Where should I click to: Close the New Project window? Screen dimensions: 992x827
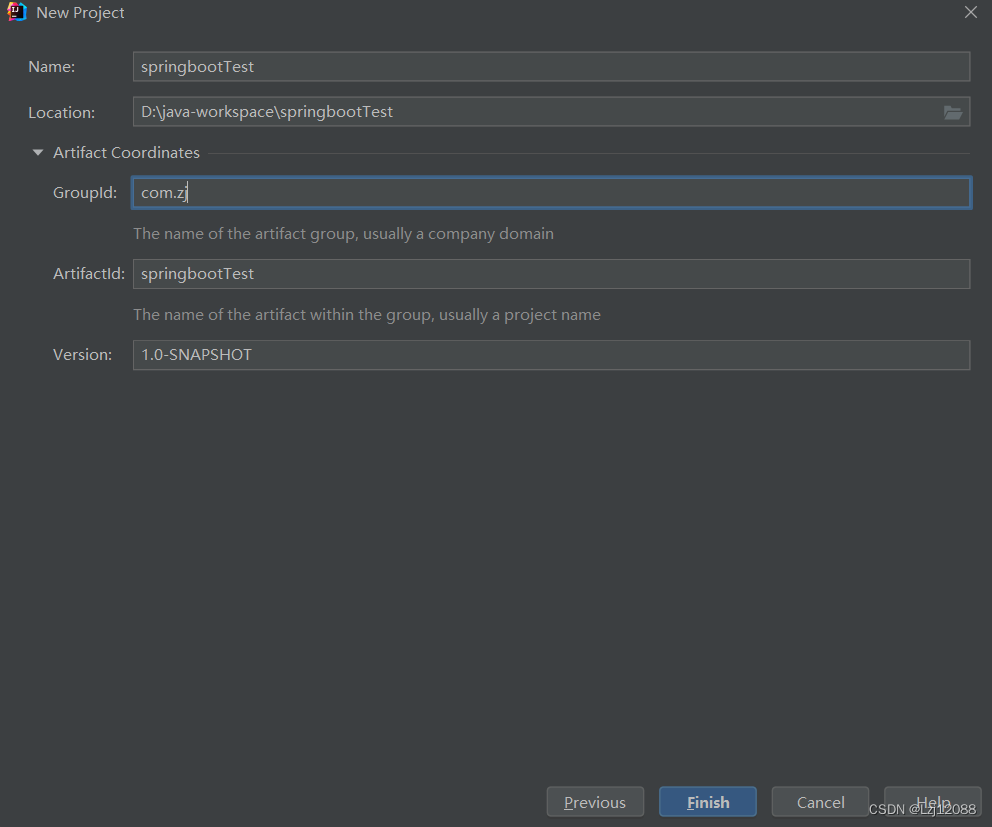click(x=970, y=12)
